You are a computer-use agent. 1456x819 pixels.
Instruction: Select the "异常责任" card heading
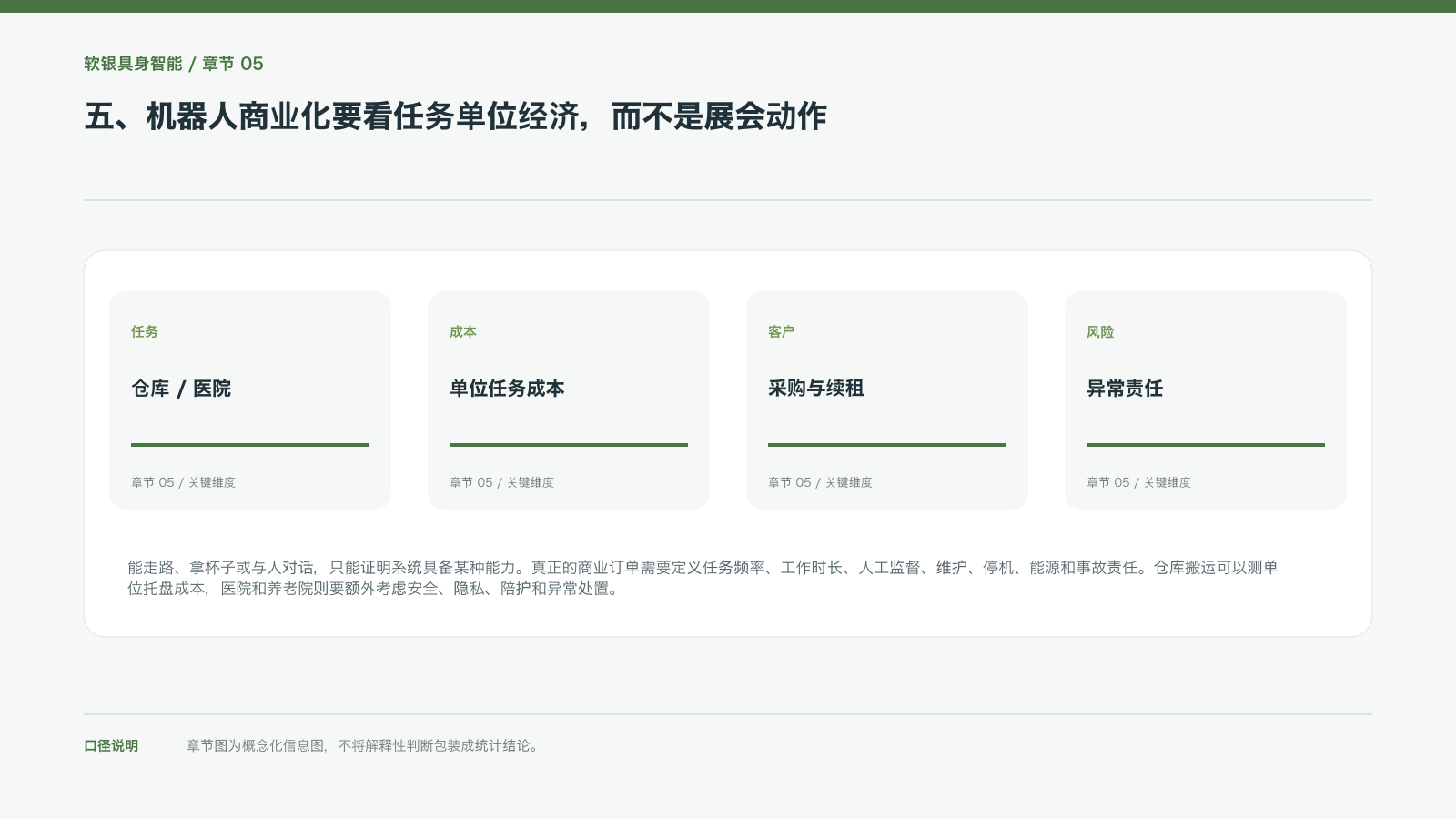(x=1125, y=389)
